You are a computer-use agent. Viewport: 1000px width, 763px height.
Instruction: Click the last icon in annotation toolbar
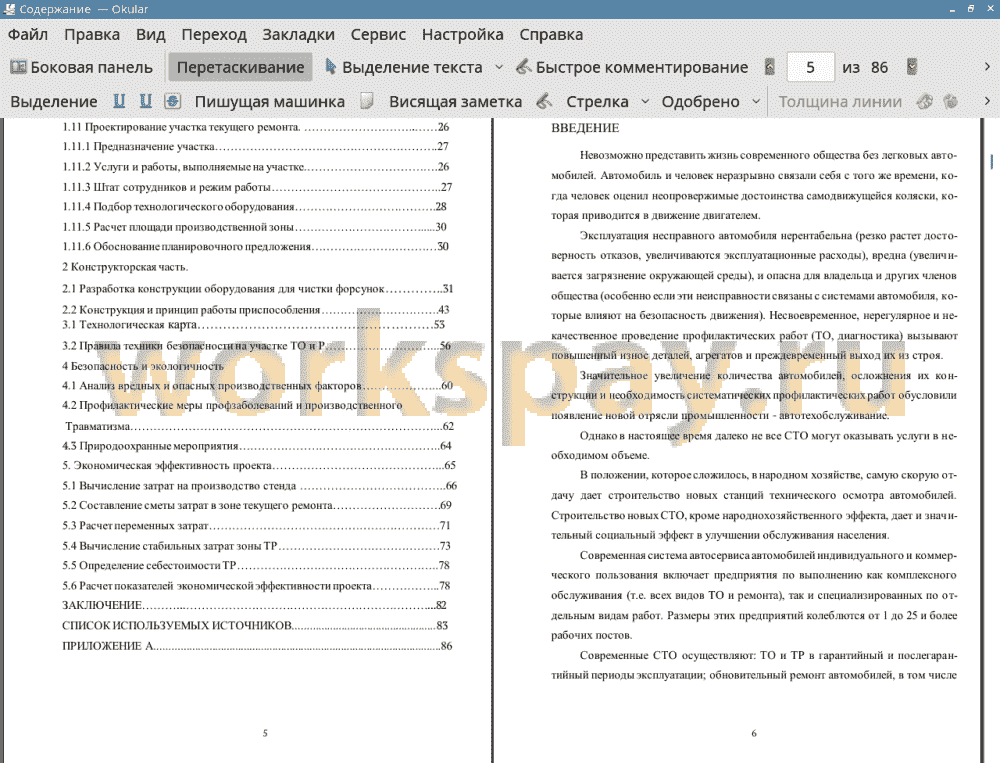tap(951, 101)
